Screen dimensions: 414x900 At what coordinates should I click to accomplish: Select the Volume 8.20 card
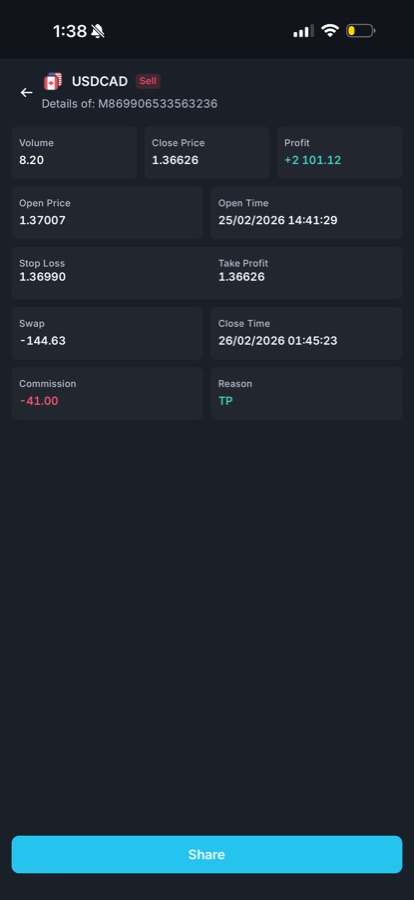click(74, 153)
